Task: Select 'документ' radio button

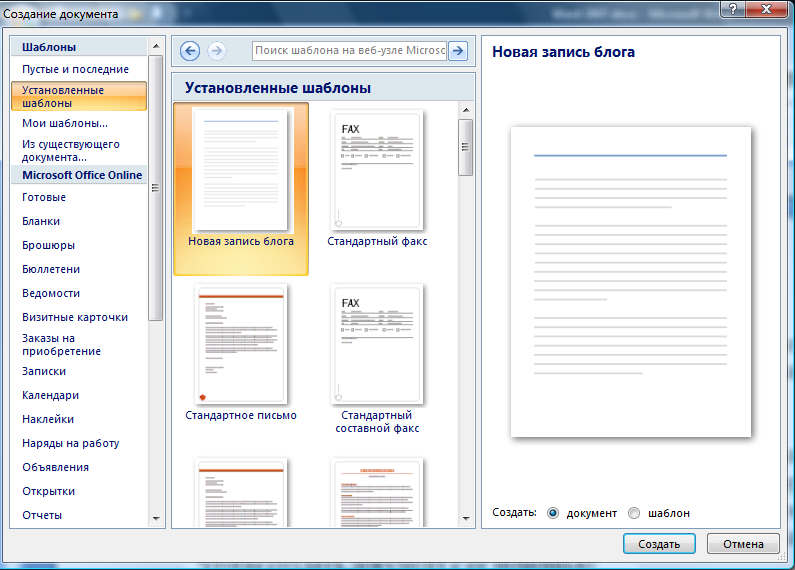Action: (553, 513)
